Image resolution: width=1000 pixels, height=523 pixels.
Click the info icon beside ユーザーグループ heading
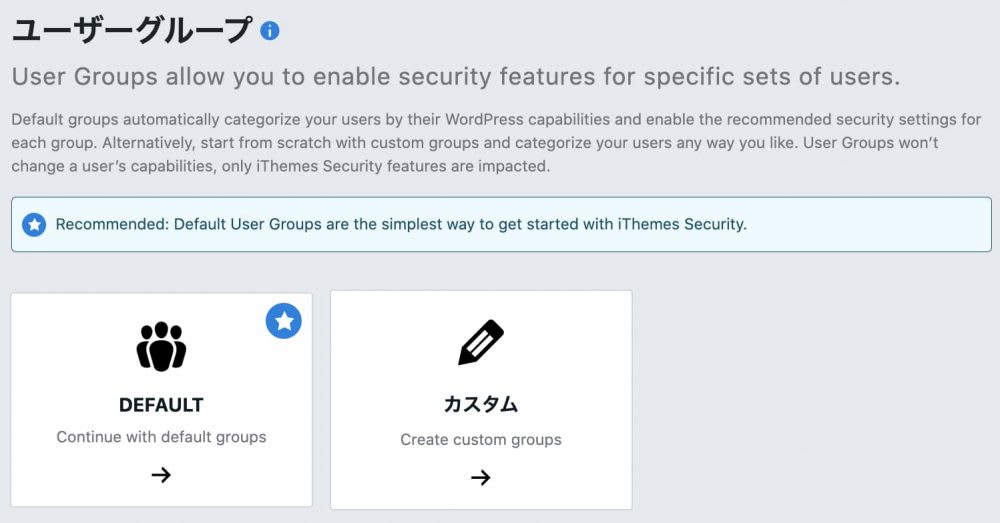click(269, 31)
